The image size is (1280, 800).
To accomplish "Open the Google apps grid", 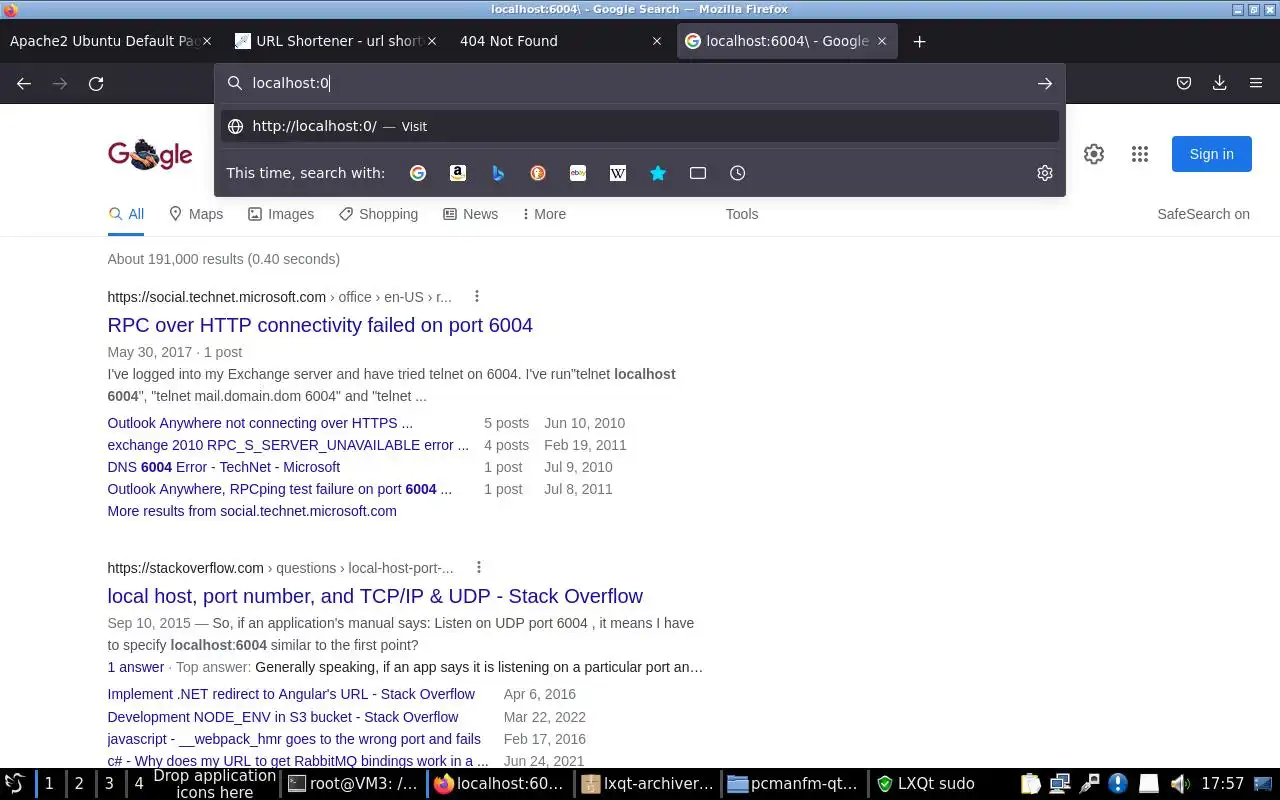I will 1140,154.
